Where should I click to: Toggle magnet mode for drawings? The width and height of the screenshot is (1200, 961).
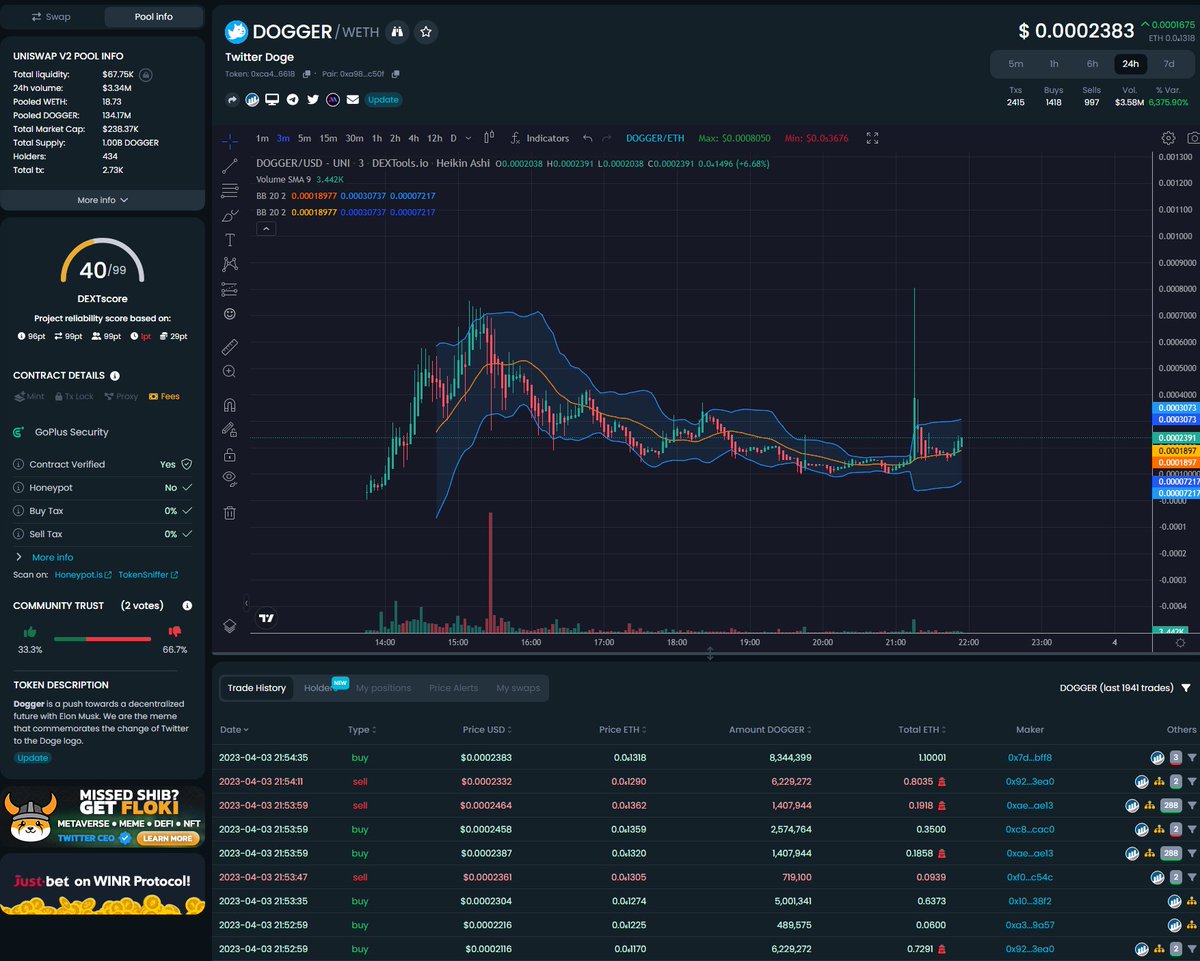[230, 405]
